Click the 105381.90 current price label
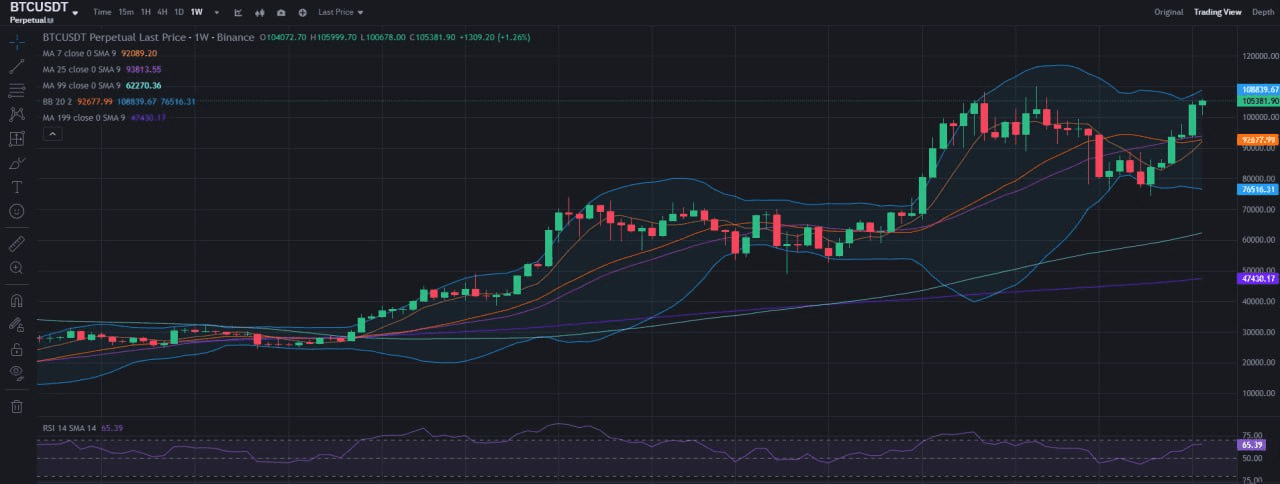This screenshot has height=484, width=1280. (x=1259, y=101)
